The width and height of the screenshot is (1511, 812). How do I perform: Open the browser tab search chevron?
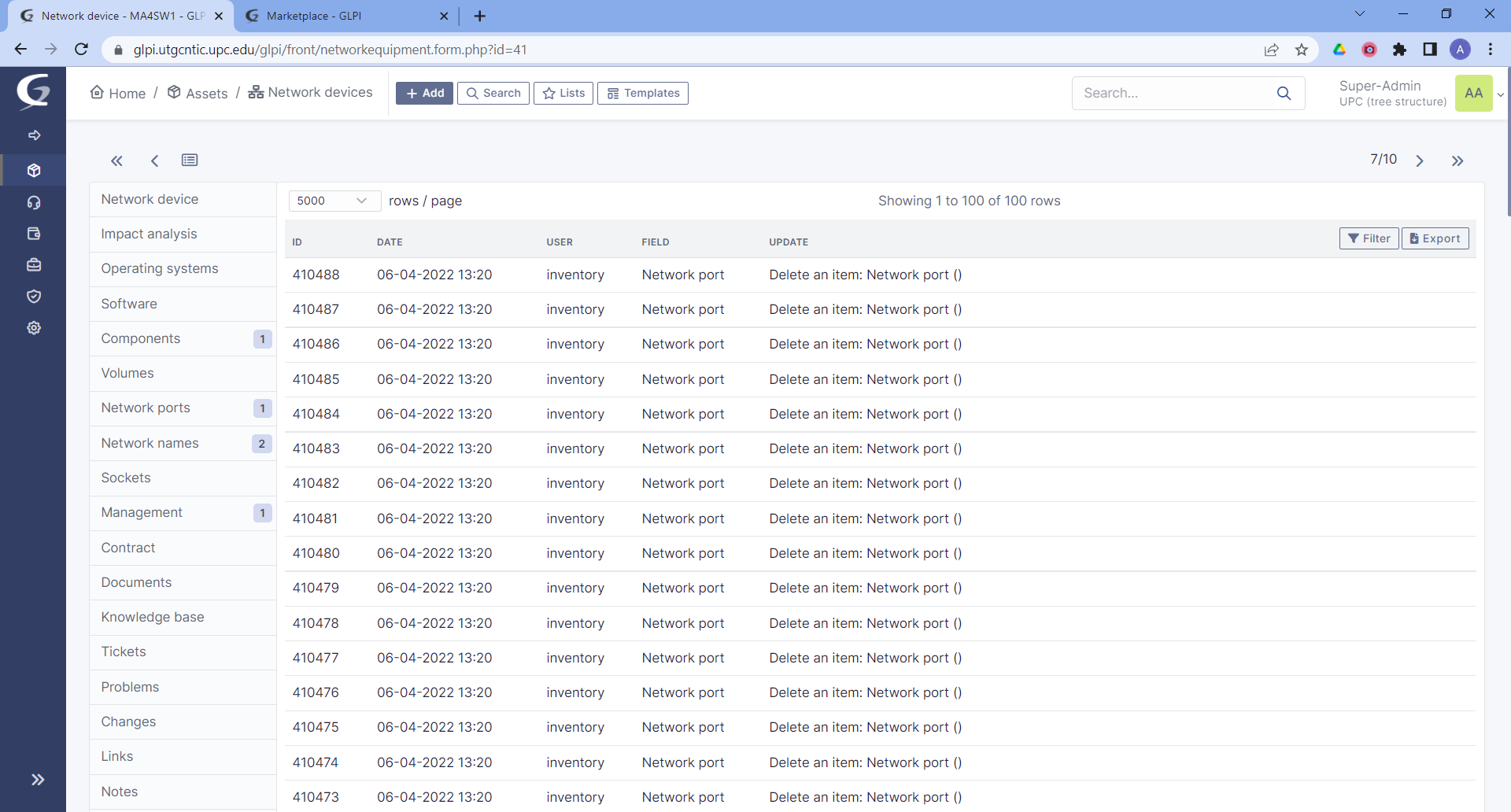click(1359, 14)
